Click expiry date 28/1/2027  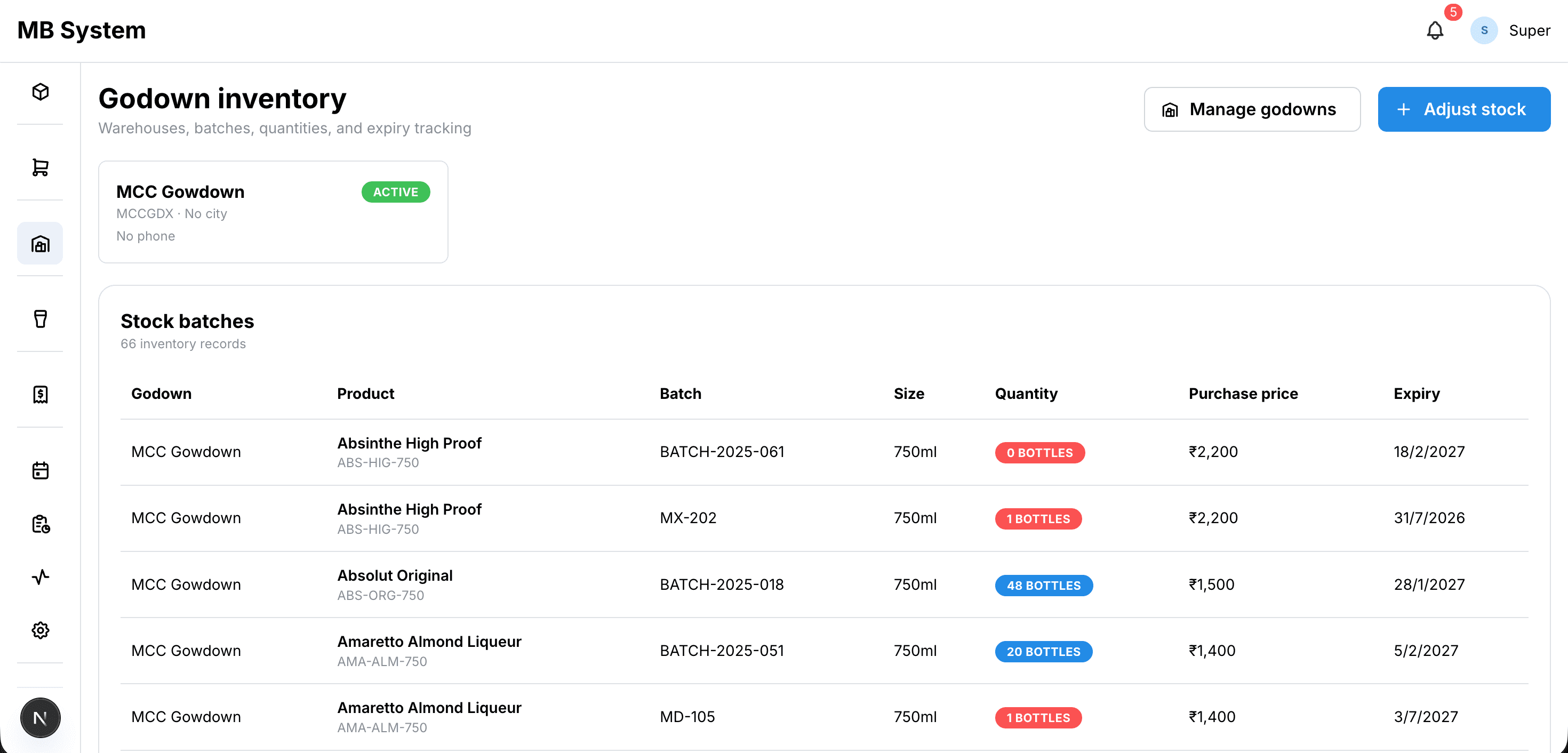pos(1429,585)
